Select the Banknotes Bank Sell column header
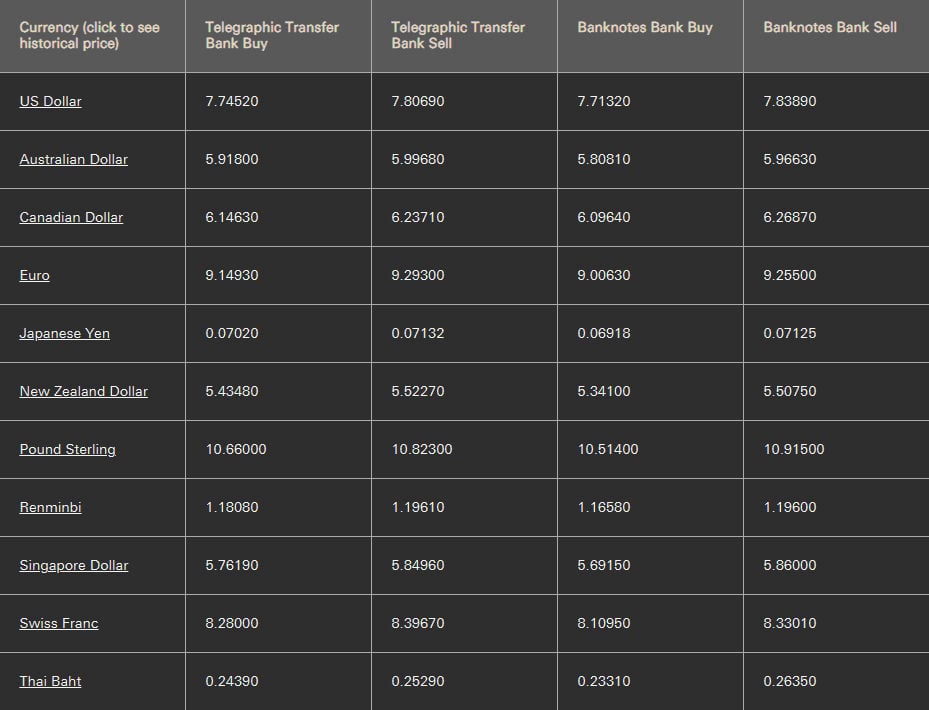This screenshot has width=929, height=710. [x=830, y=27]
